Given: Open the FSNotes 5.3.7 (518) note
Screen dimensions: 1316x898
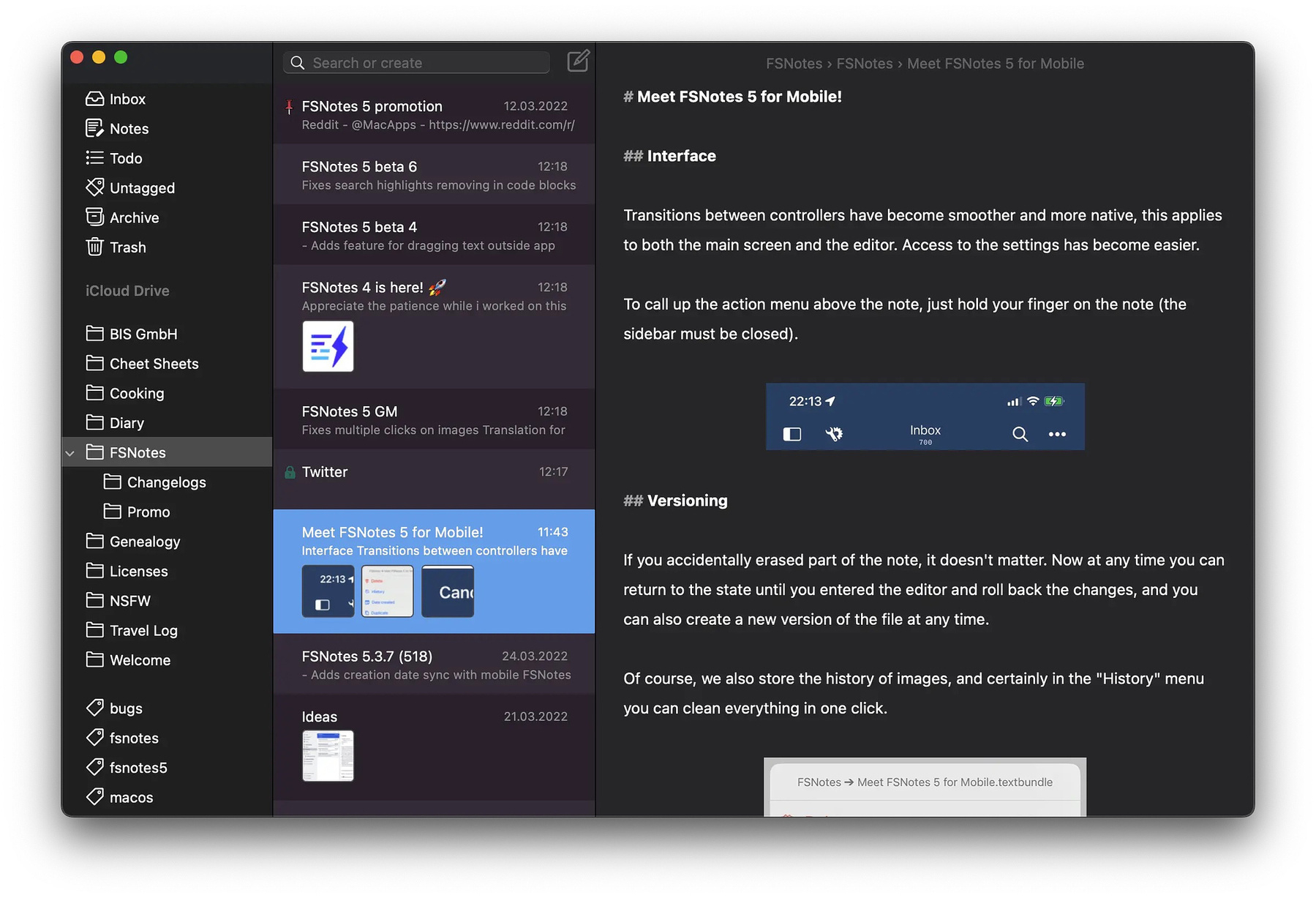Looking at the screenshot, I should 434,665.
